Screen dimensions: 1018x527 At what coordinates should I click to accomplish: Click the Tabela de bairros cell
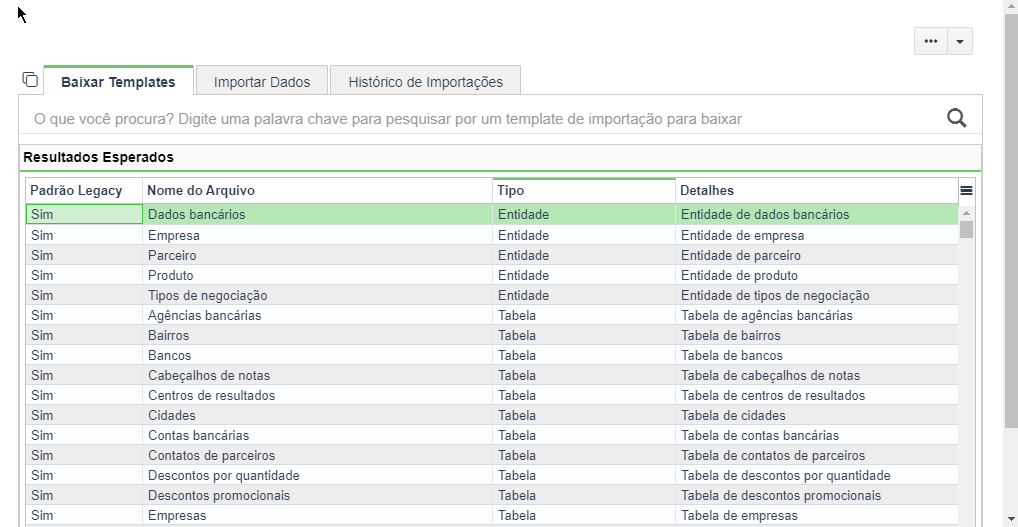(x=817, y=336)
